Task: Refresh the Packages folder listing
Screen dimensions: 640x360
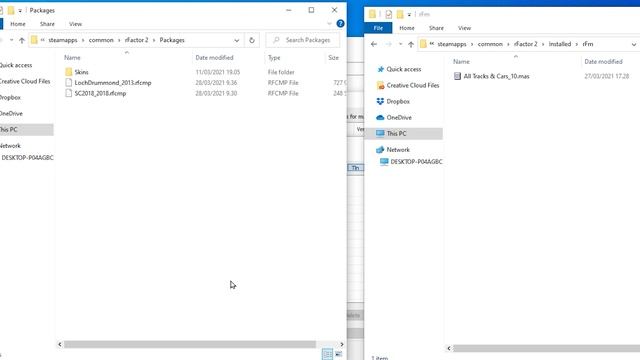Action: [252, 40]
